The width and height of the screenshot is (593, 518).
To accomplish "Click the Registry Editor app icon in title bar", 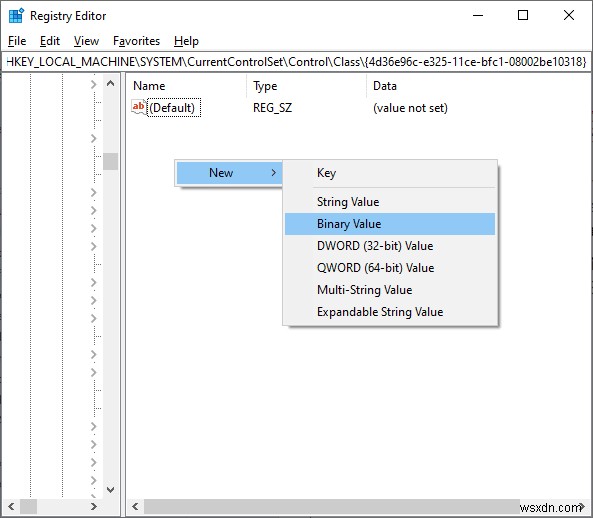I will click(x=16, y=16).
